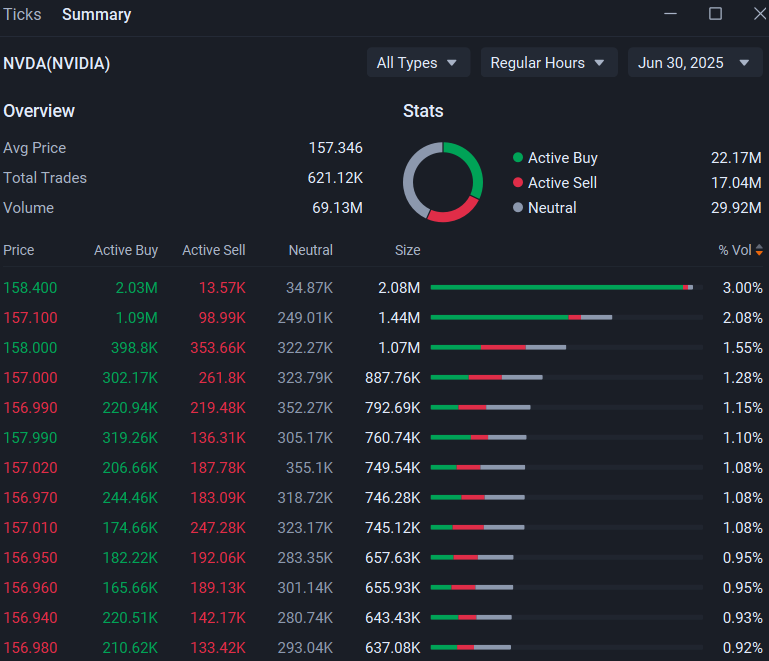Open the All Types dropdown
Viewport: 769px width, 661px height.
pos(418,63)
